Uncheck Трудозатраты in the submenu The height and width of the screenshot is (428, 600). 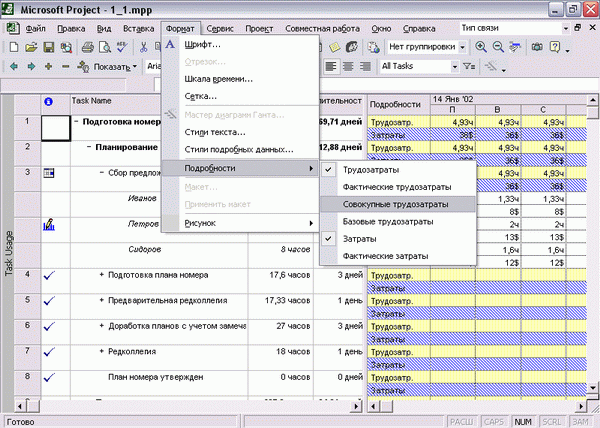tap(398, 170)
